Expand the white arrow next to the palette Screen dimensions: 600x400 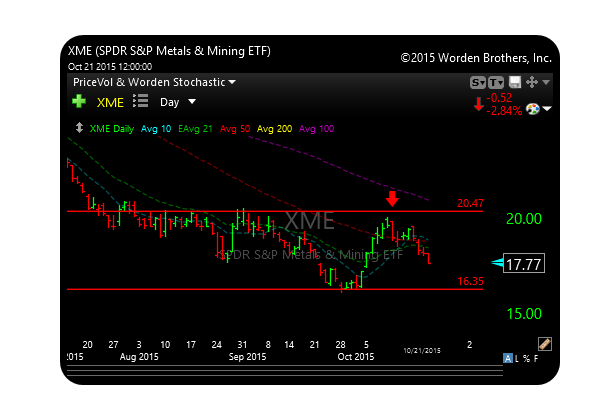[x=547, y=109]
